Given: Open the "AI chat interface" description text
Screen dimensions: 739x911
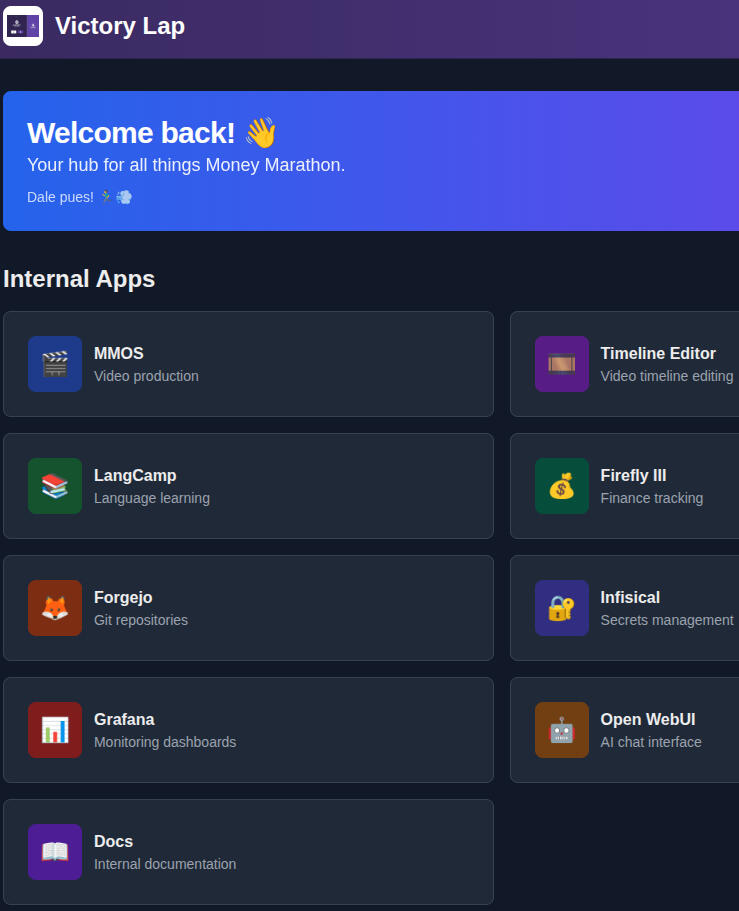Looking at the screenshot, I should tap(651, 743).
